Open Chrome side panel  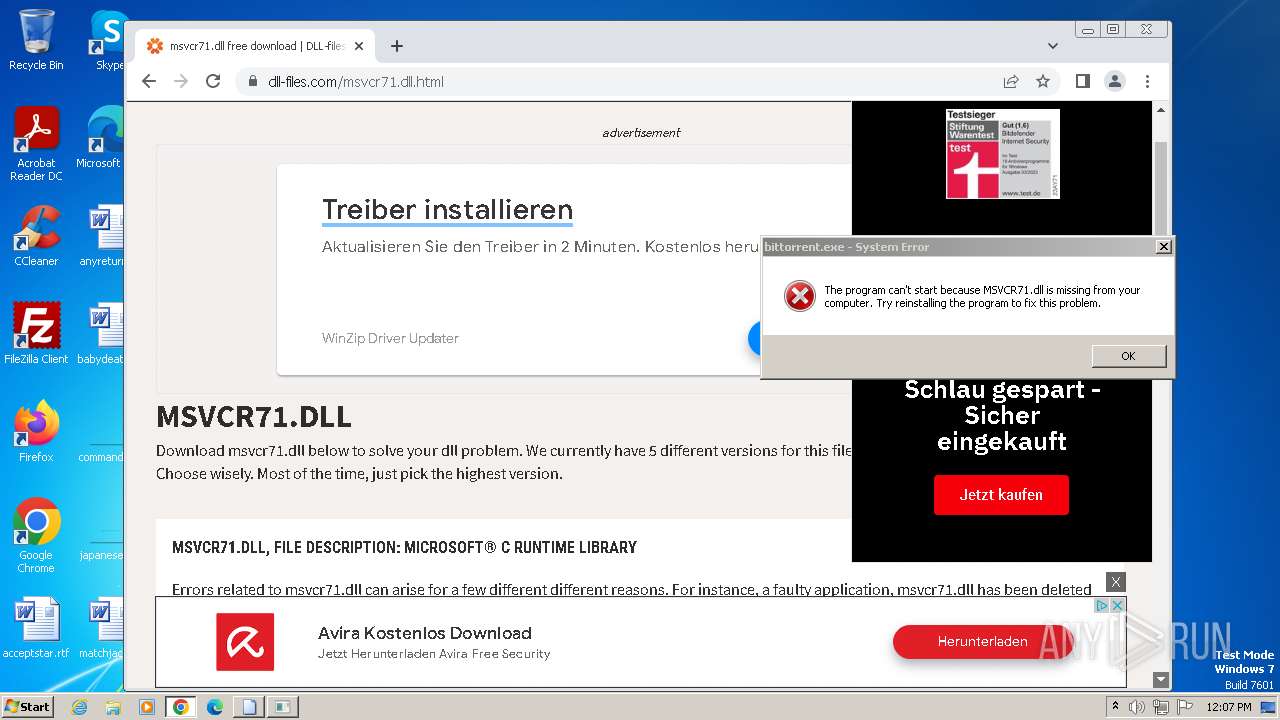pos(1082,81)
